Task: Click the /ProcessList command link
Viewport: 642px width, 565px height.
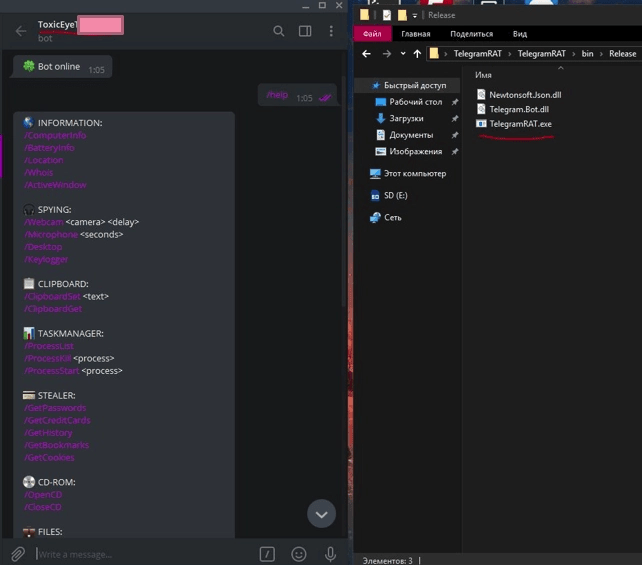Action: point(49,346)
